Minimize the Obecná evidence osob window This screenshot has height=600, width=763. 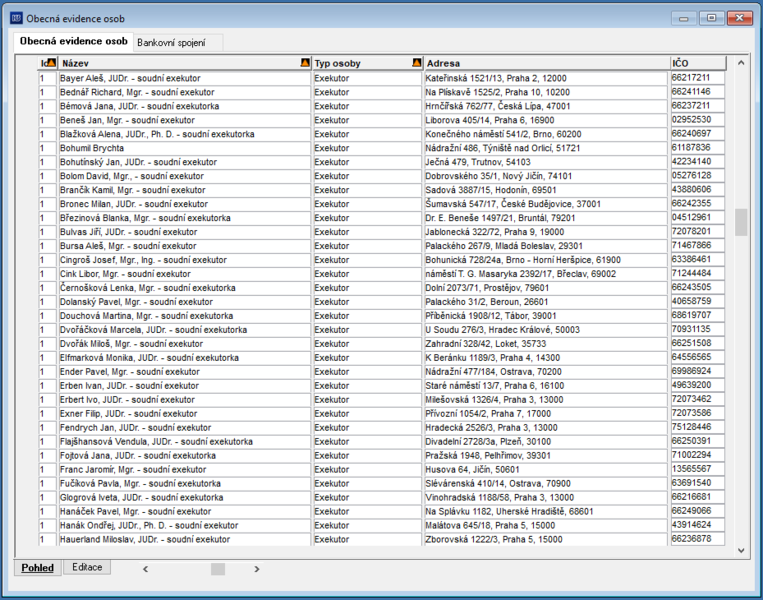point(684,18)
